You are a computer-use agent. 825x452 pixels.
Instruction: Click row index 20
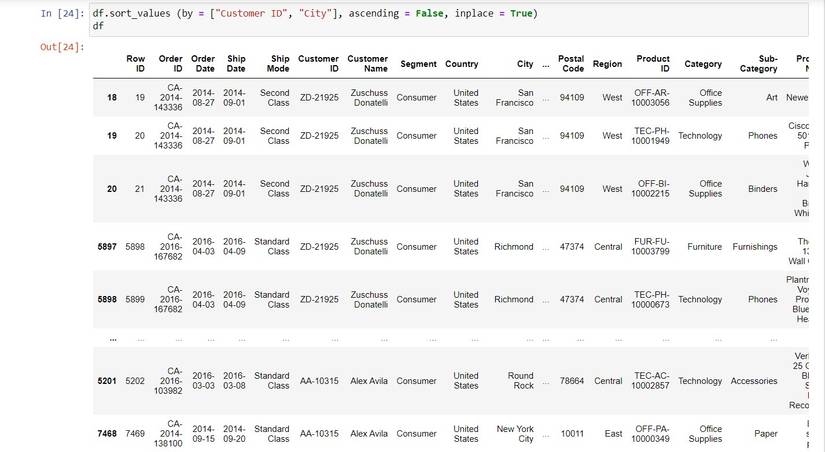[112, 189]
